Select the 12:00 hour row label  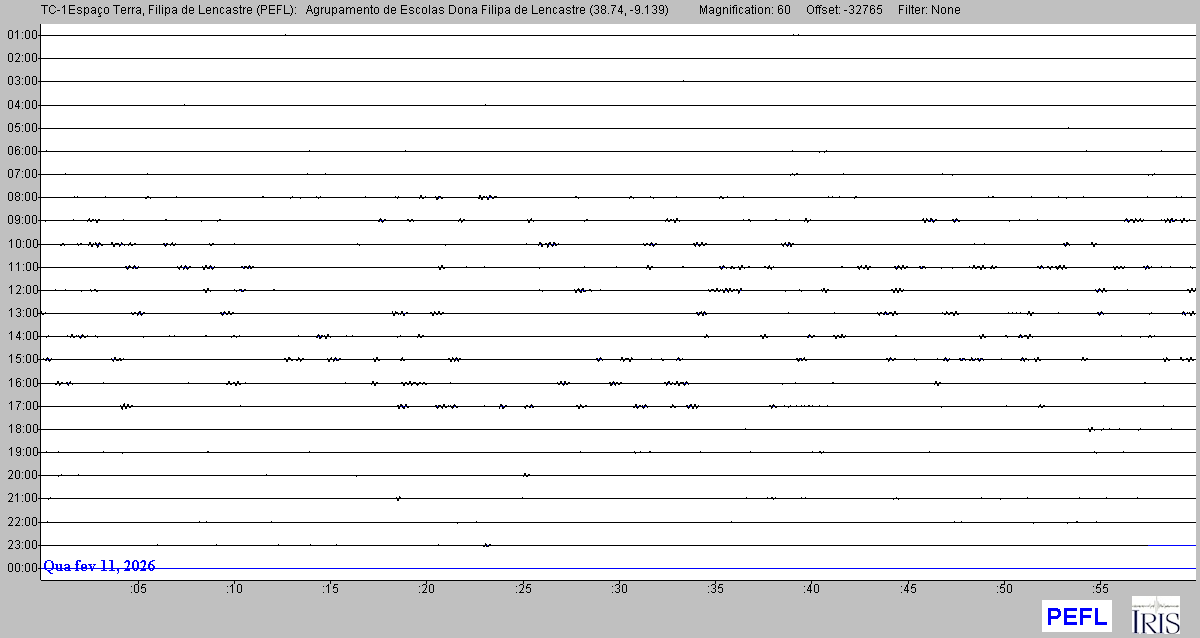point(21,290)
